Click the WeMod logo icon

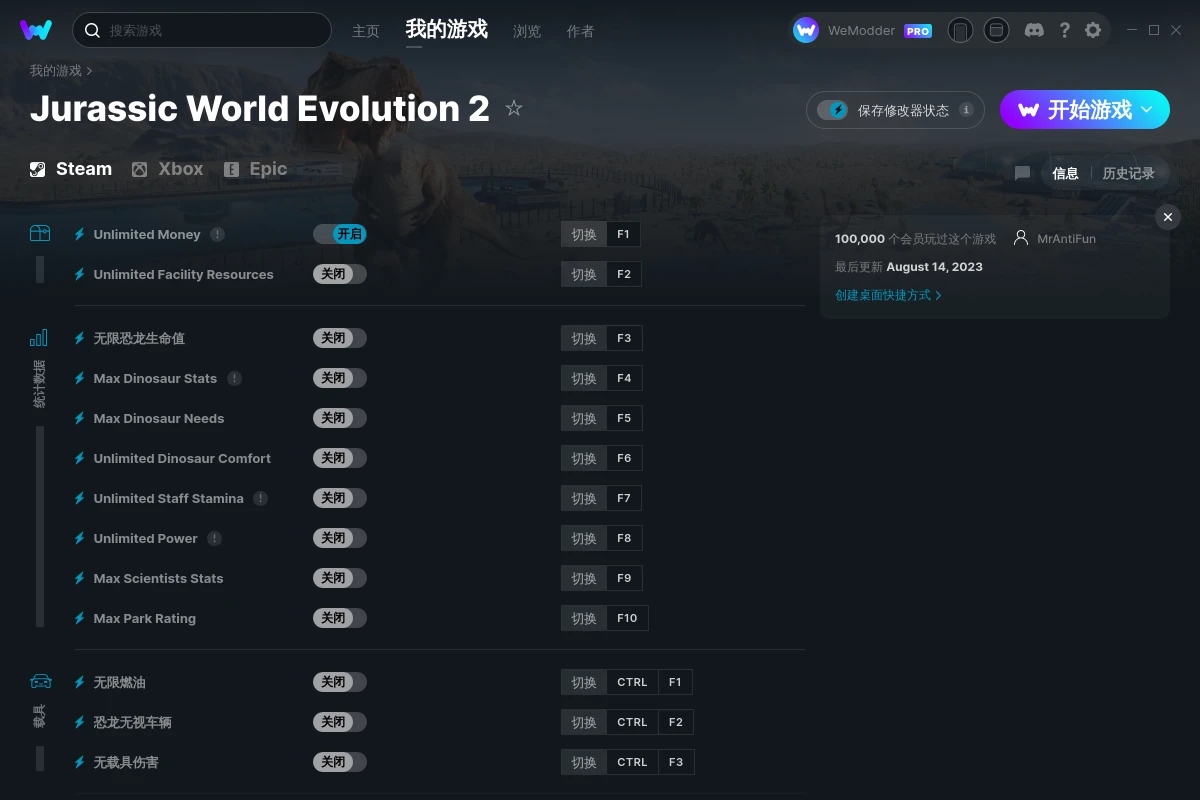pos(36,30)
